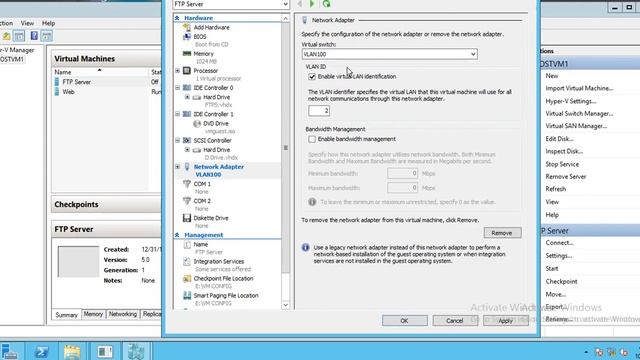Collapse the IDE Controller 1 node
The height and width of the screenshot is (360, 640).
tap(178, 114)
